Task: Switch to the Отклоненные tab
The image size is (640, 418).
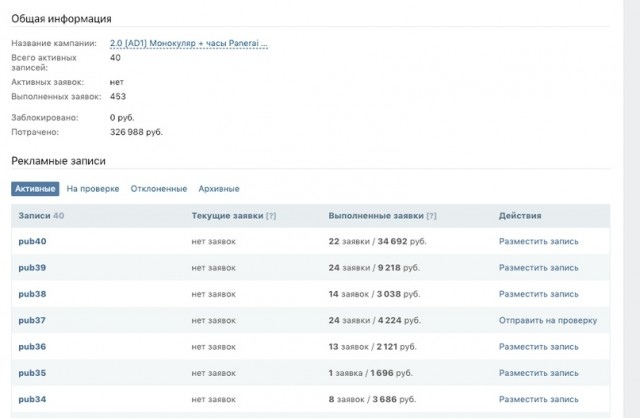Action: (159, 189)
